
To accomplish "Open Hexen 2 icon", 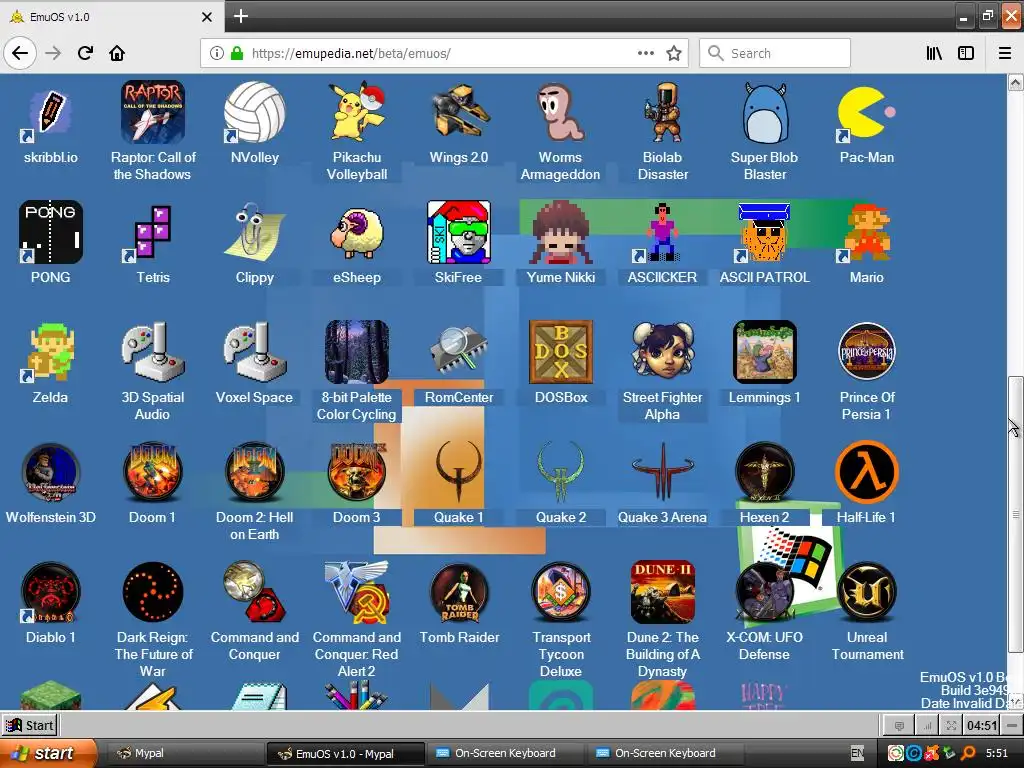I will [765, 472].
